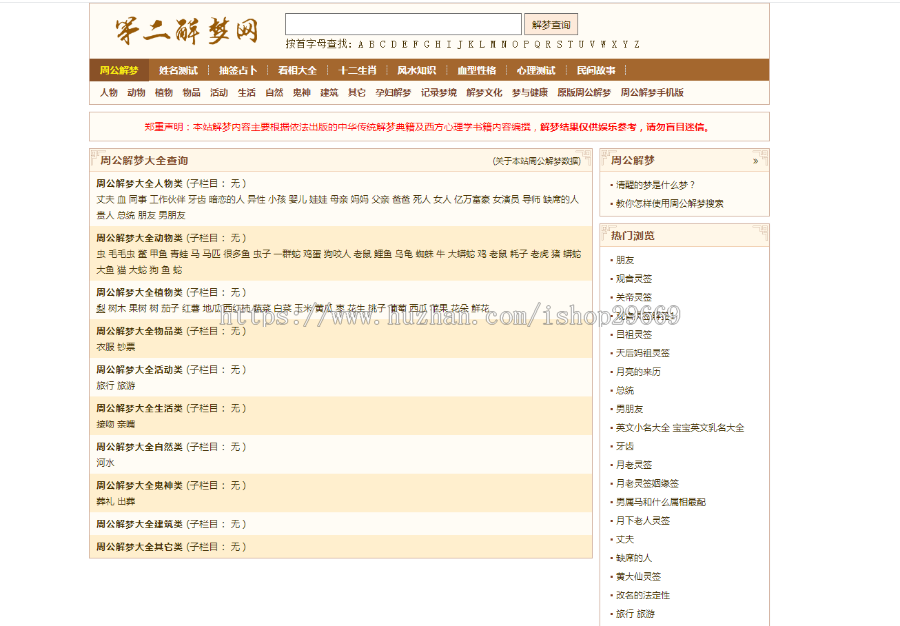The image size is (900, 626).
Task: Open sidebar article 清醒的梦是什么梦？
Action: tap(655, 185)
